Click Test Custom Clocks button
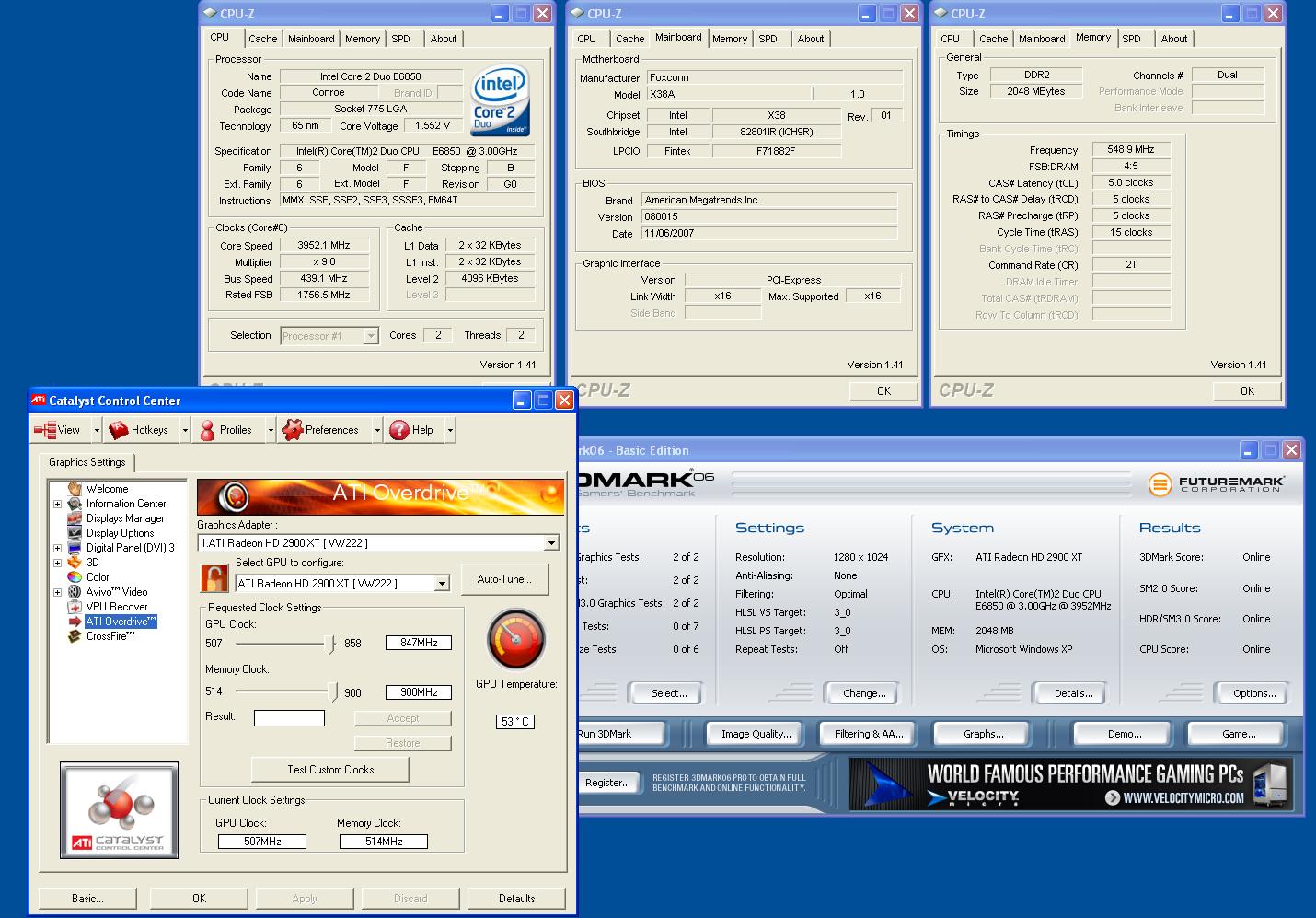 coord(330,770)
